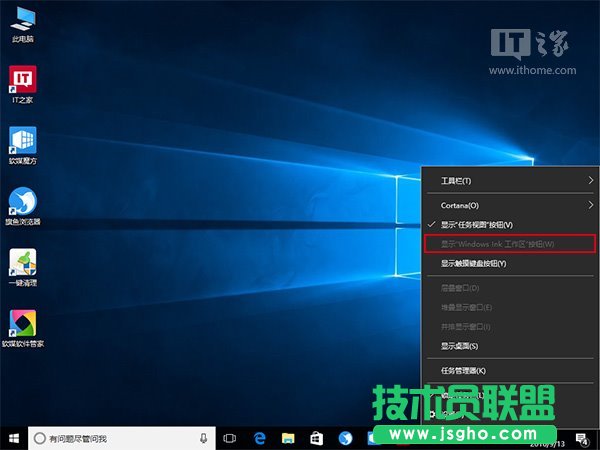Viewport: 600px width, 450px height.
Task: Launch the 旗鱼浏览器 taskbar icon
Action: (345, 438)
